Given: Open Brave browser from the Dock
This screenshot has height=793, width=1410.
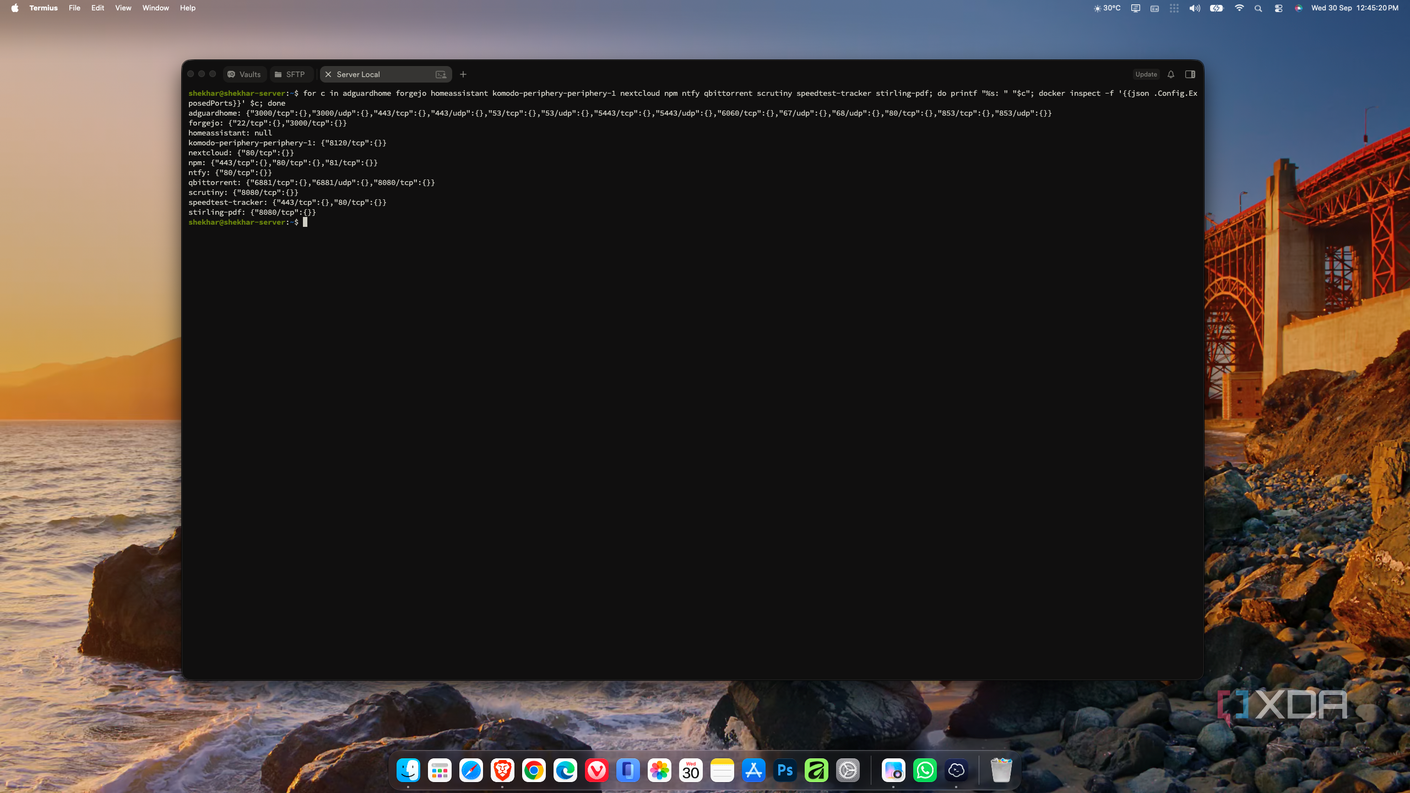Looking at the screenshot, I should pos(502,769).
